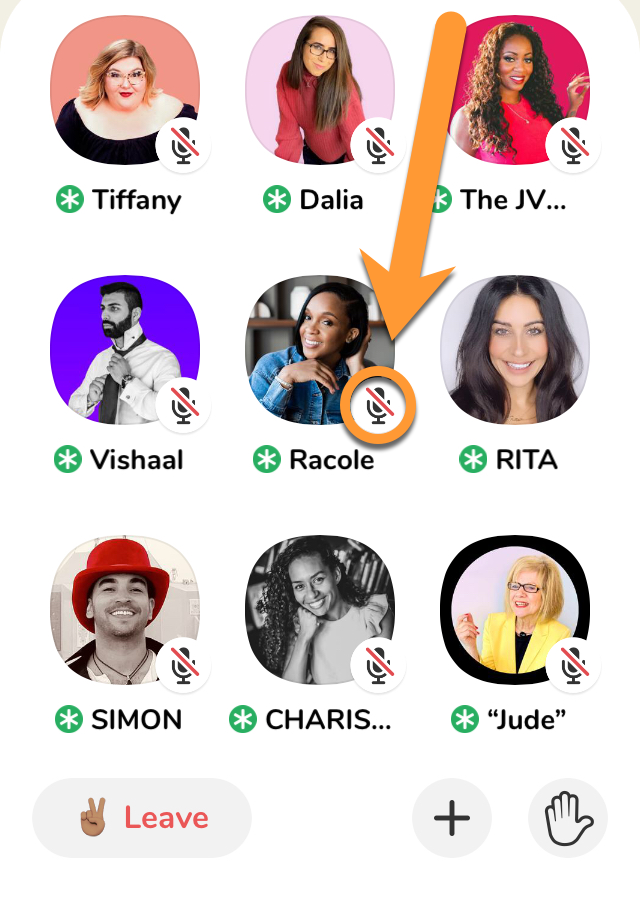Viewport: 640px width, 910px height.
Task: Tap the plus button to add people
Action: [452, 818]
